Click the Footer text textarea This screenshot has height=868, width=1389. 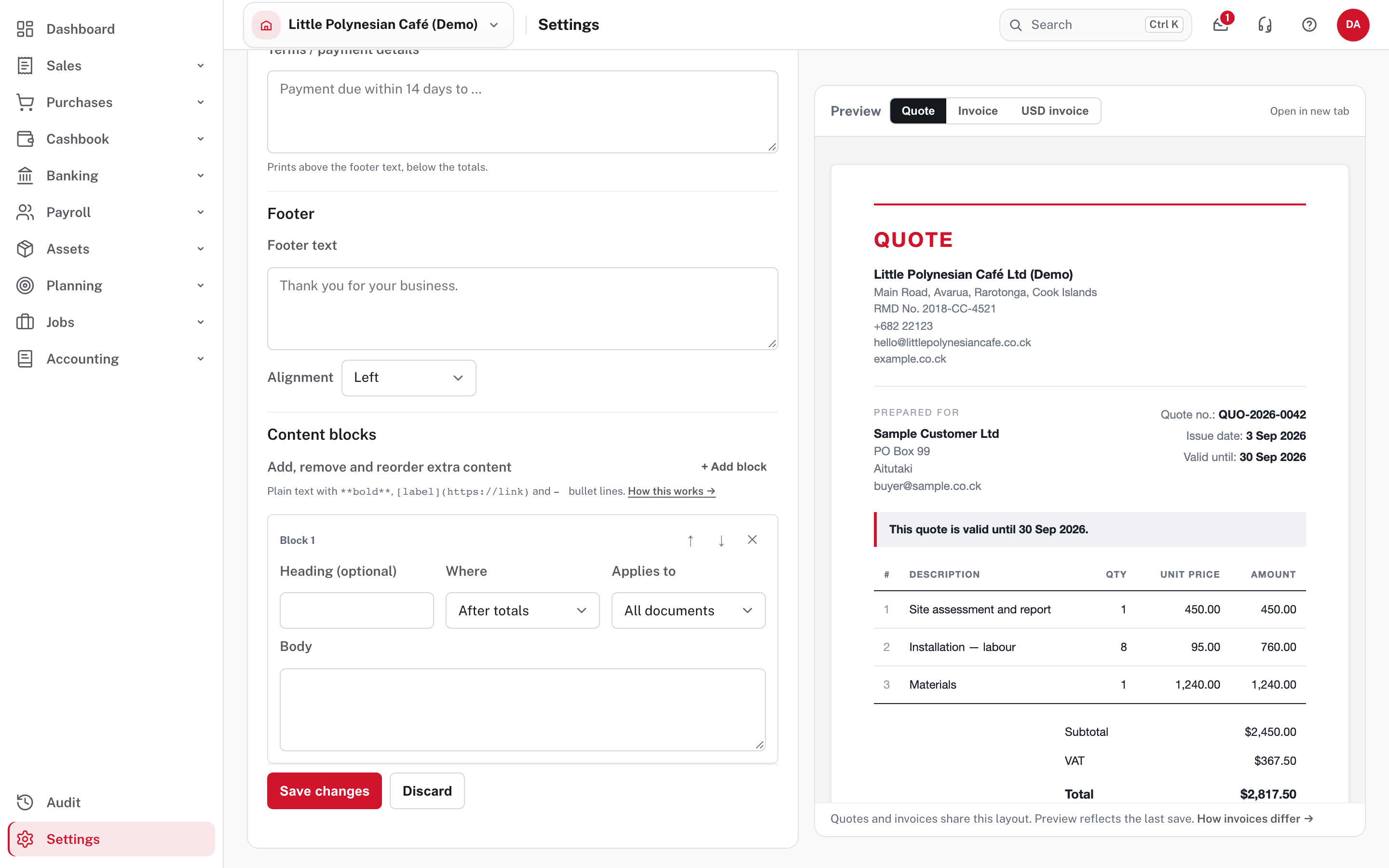[522, 308]
